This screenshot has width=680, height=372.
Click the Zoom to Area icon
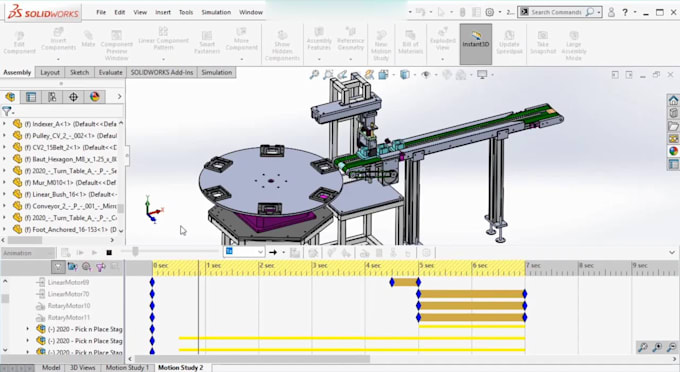click(x=328, y=75)
